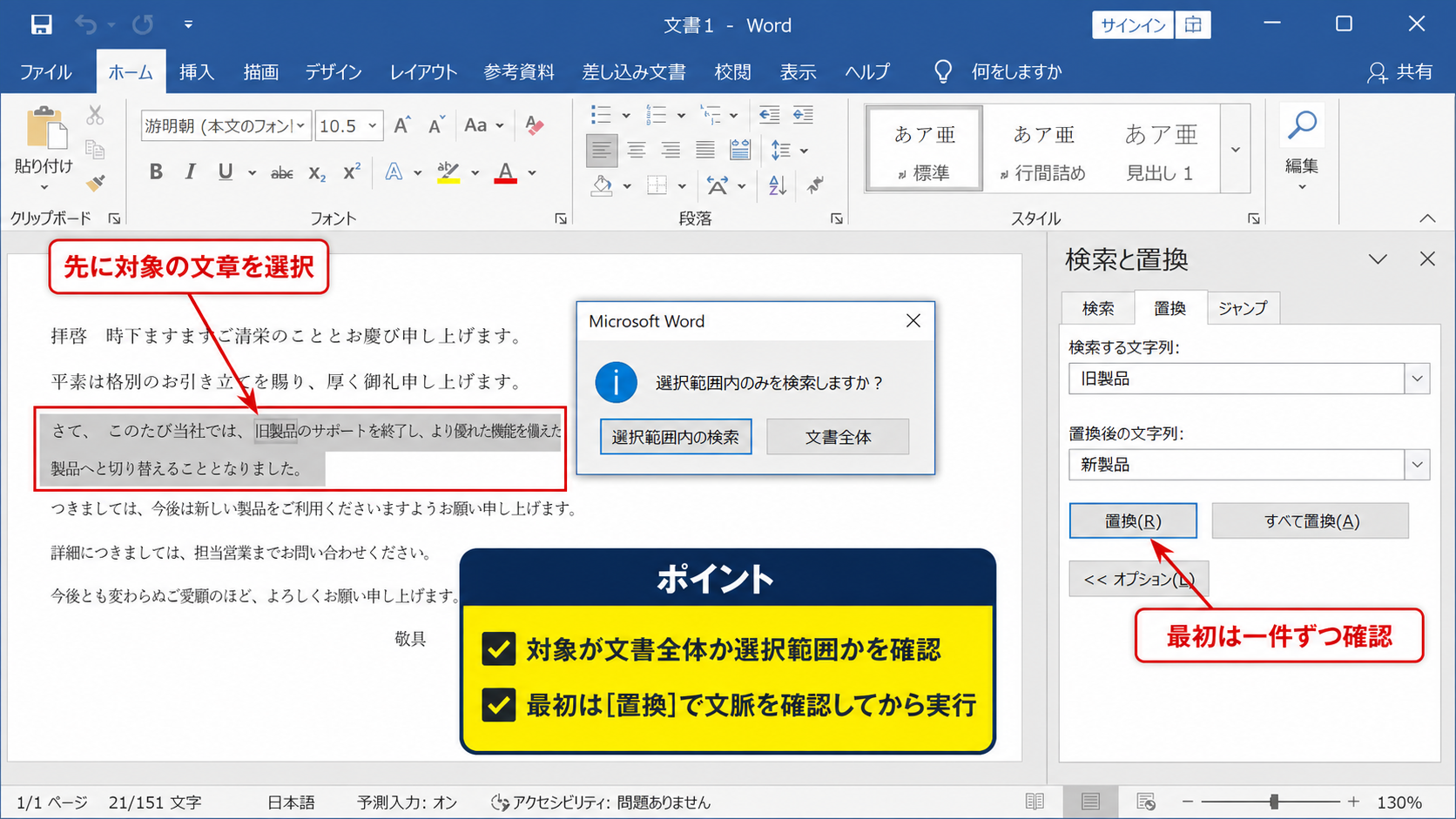Open the ファイル tab
Viewport: 1456px width, 819px height.
click(x=45, y=71)
